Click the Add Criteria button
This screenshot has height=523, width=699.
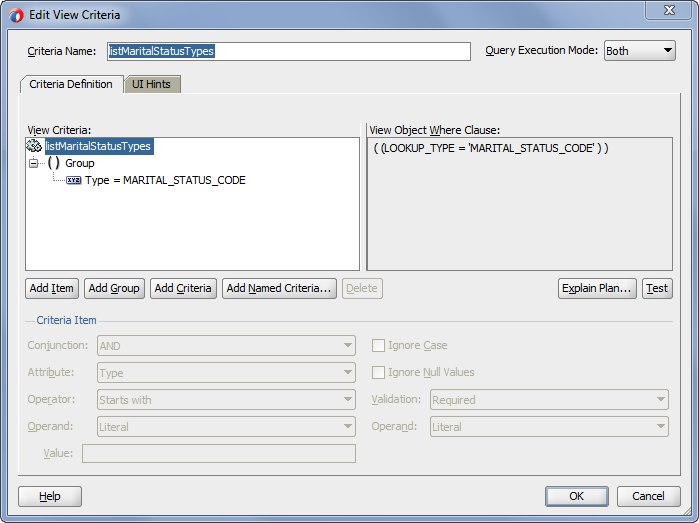tap(183, 288)
